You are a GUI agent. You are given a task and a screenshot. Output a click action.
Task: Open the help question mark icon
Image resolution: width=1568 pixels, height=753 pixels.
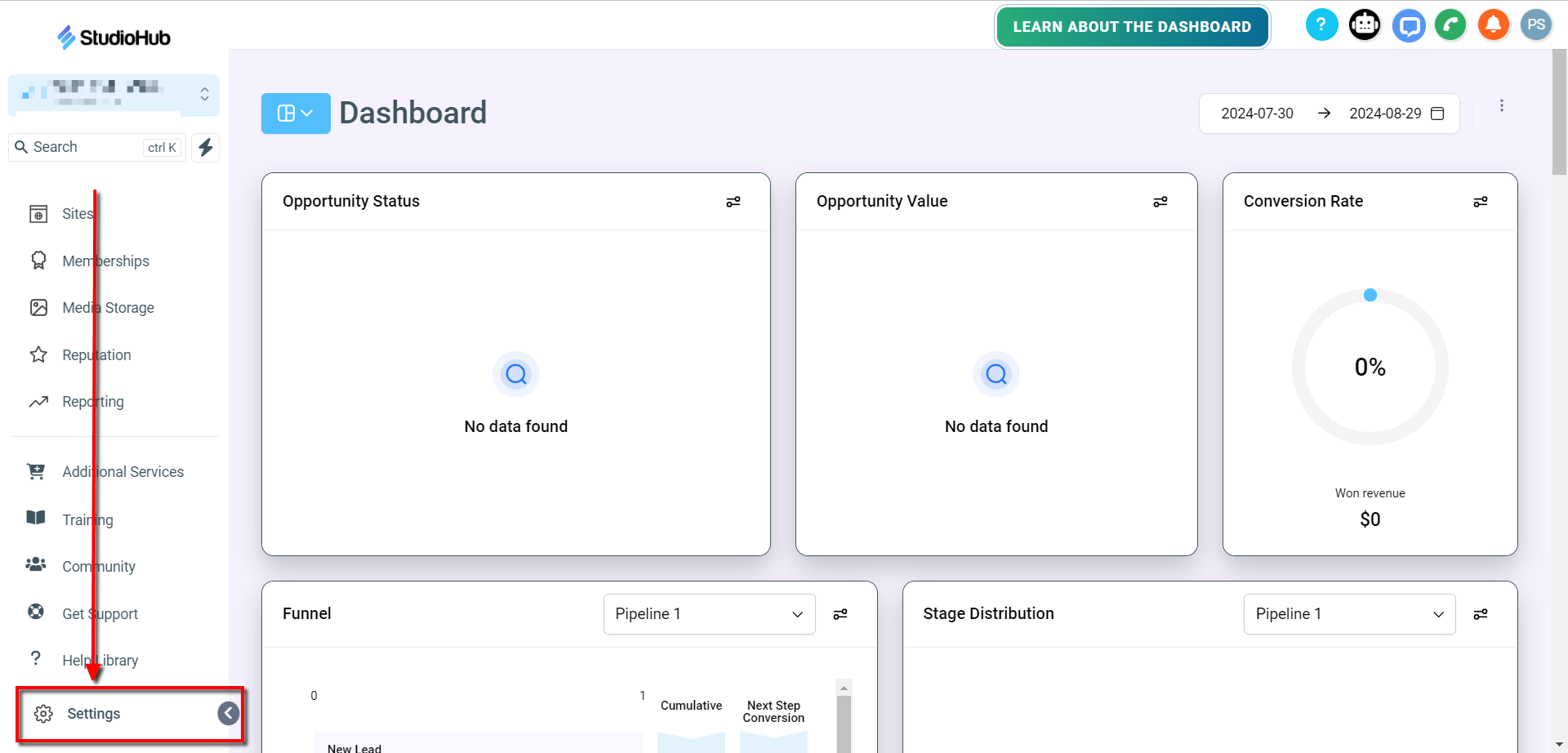coord(1321,25)
